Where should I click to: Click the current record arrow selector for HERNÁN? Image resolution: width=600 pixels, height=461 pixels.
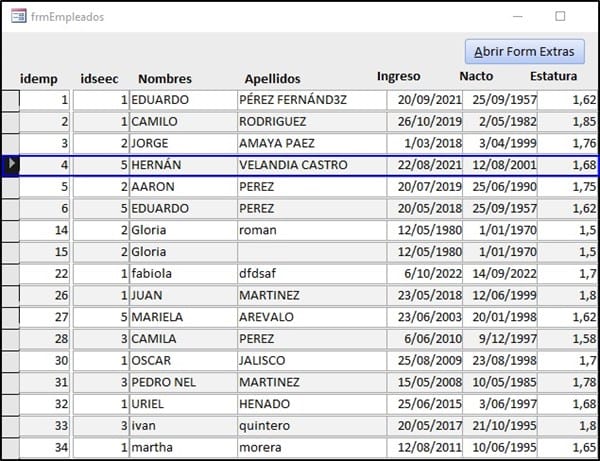(x=10, y=165)
